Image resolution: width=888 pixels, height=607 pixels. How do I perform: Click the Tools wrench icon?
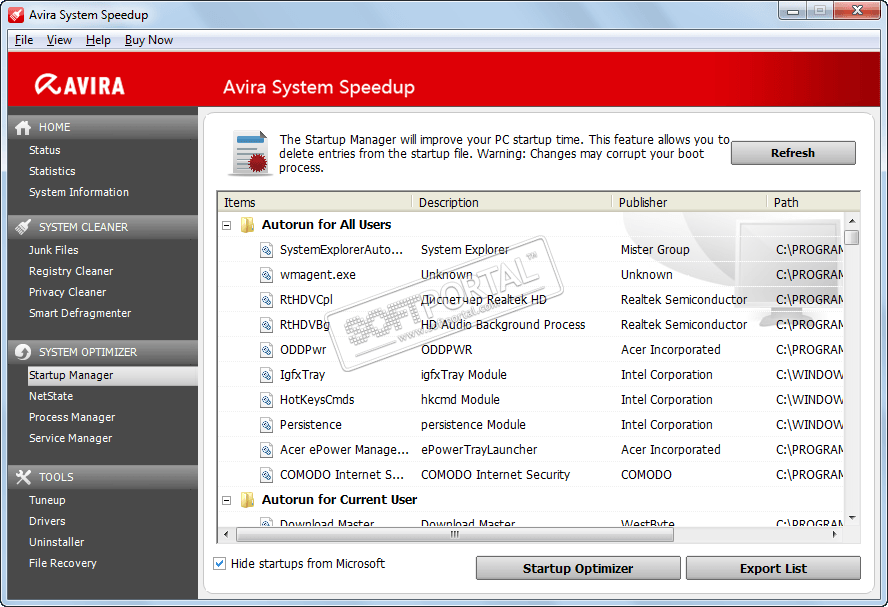pyautogui.click(x=23, y=477)
